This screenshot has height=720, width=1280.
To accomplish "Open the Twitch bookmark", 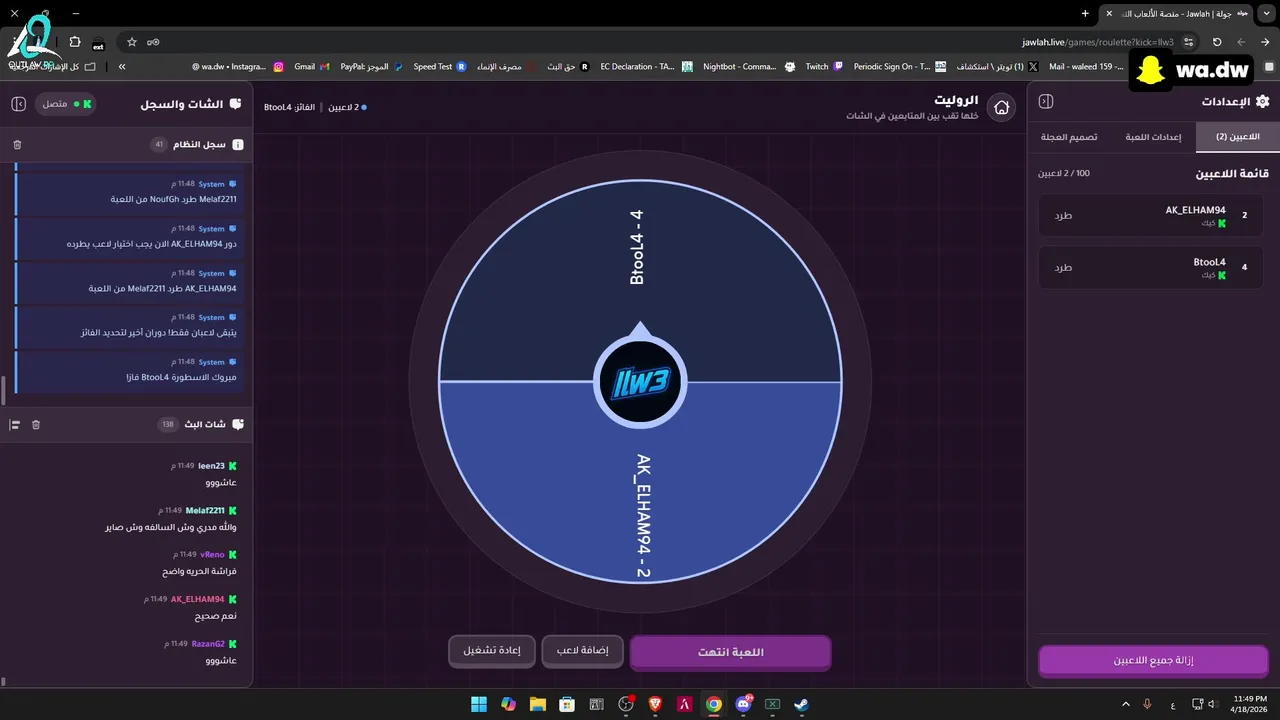I will click(x=826, y=66).
